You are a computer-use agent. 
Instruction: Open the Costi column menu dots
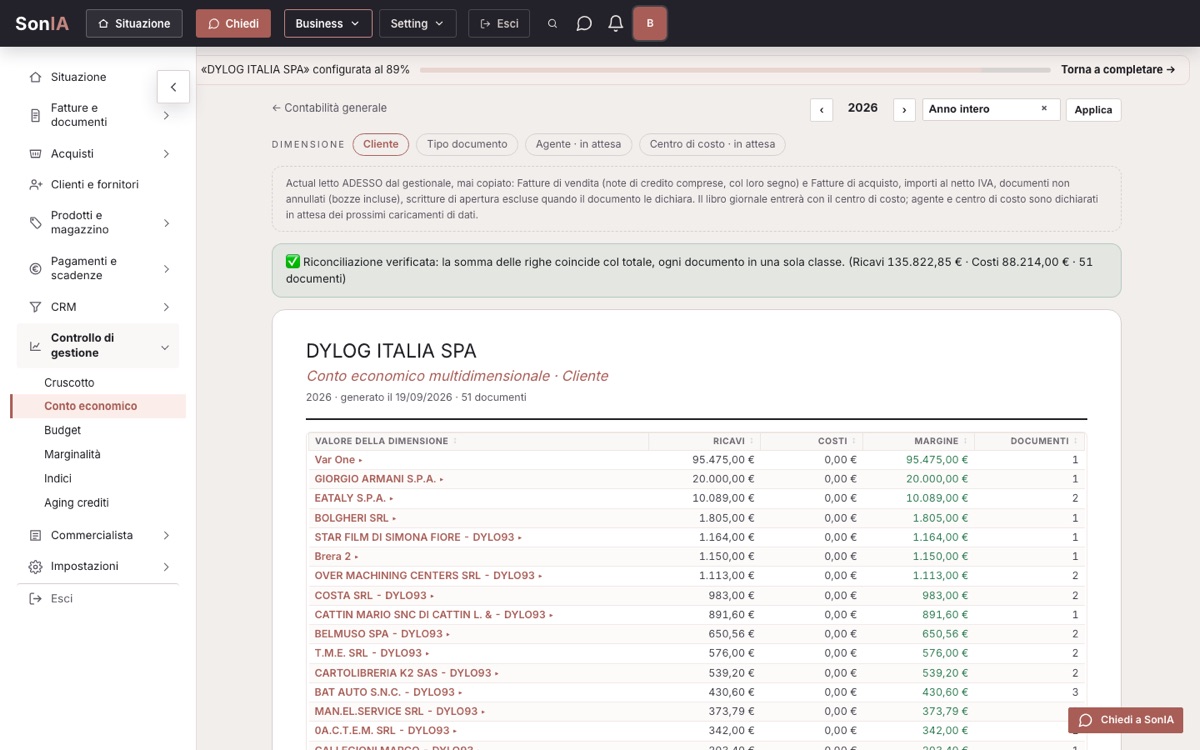pyautogui.click(x=855, y=441)
